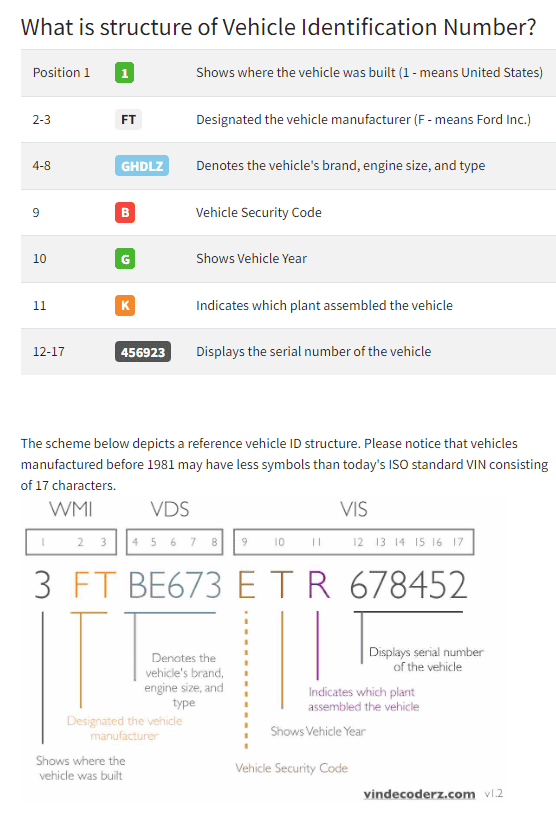Click the orange 'FT' letters in diagram
The image size is (556, 823).
pos(95,585)
